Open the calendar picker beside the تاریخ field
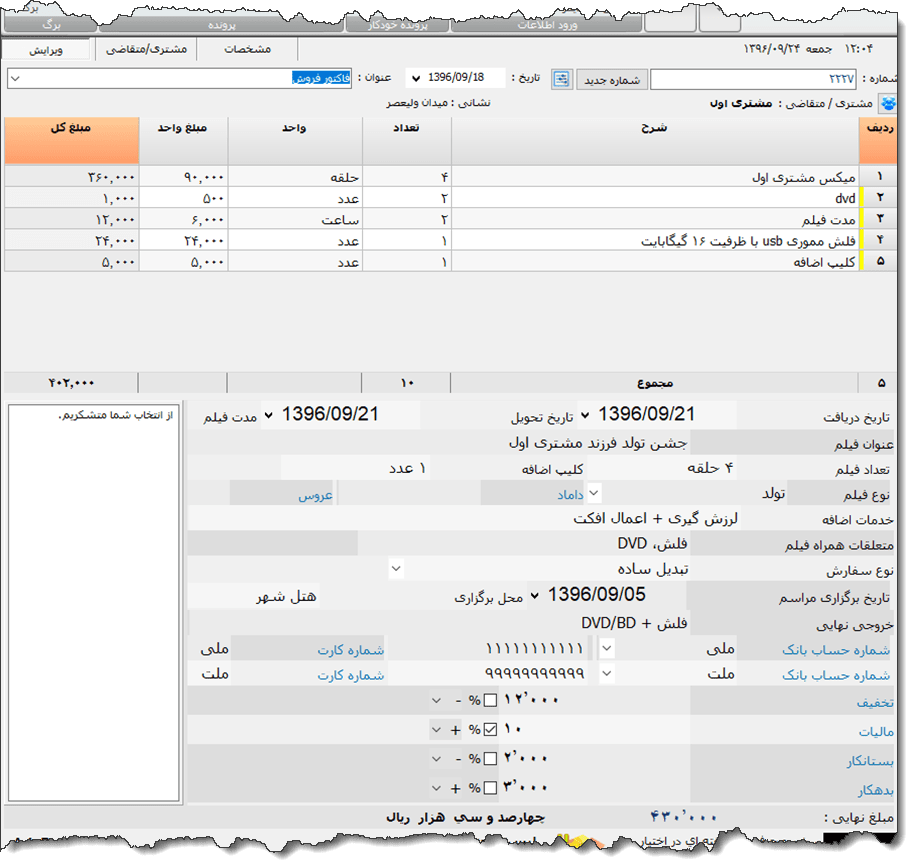 561,79
